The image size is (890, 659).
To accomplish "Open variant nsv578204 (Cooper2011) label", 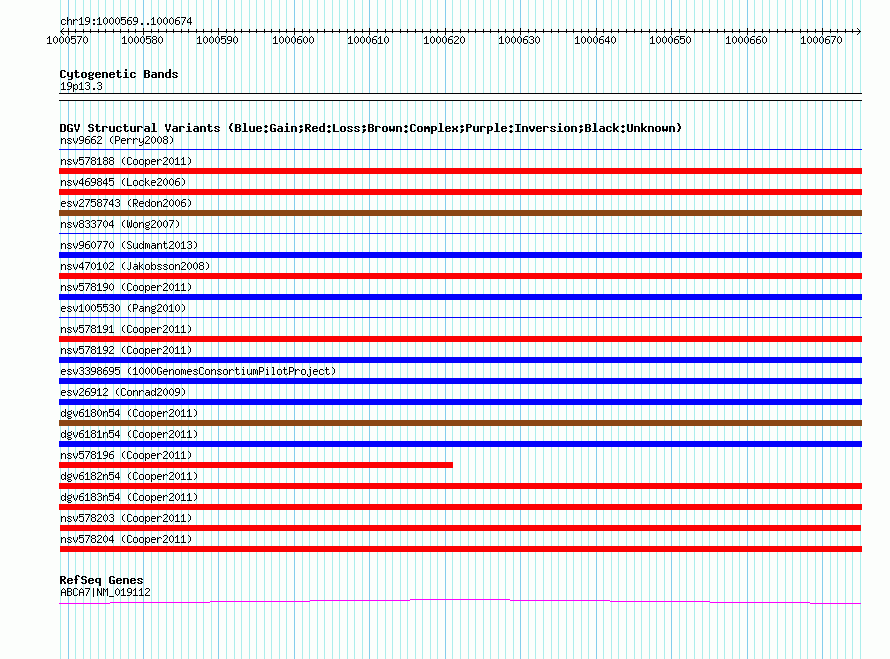I will pos(126,539).
